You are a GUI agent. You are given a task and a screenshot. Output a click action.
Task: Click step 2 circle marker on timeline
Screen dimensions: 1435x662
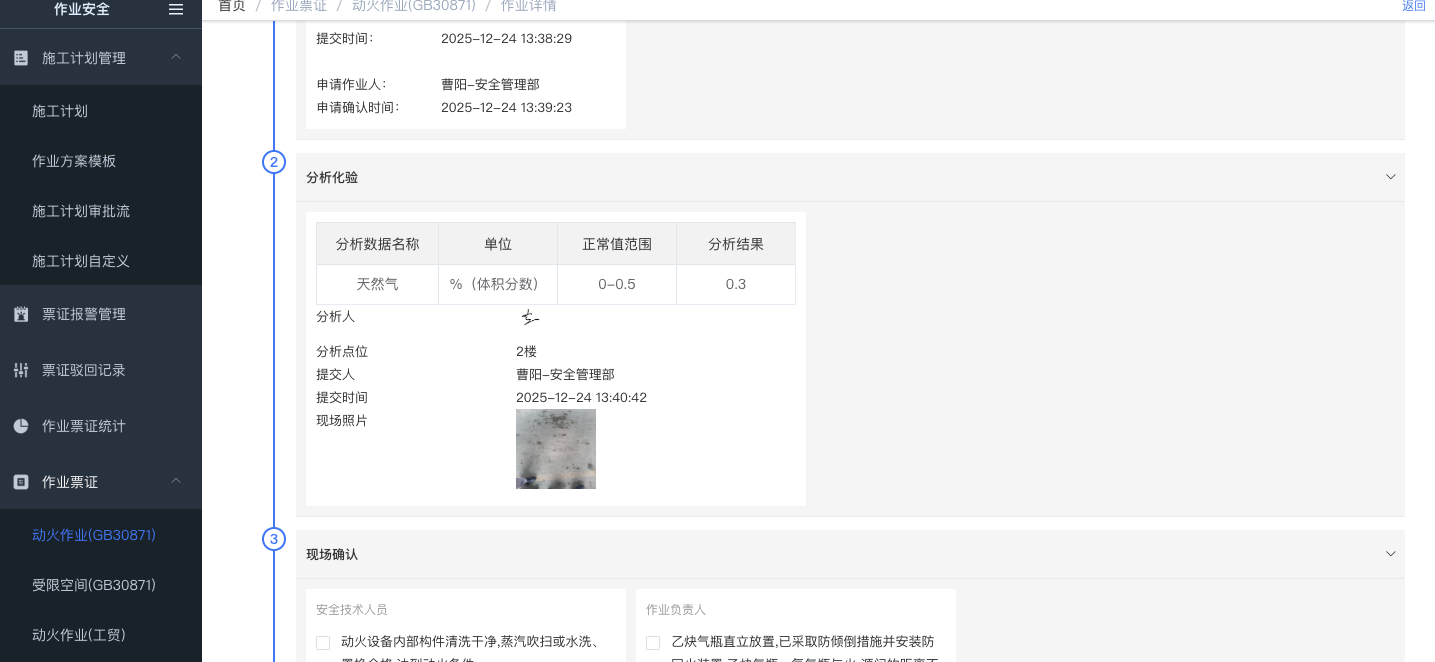pos(274,162)
